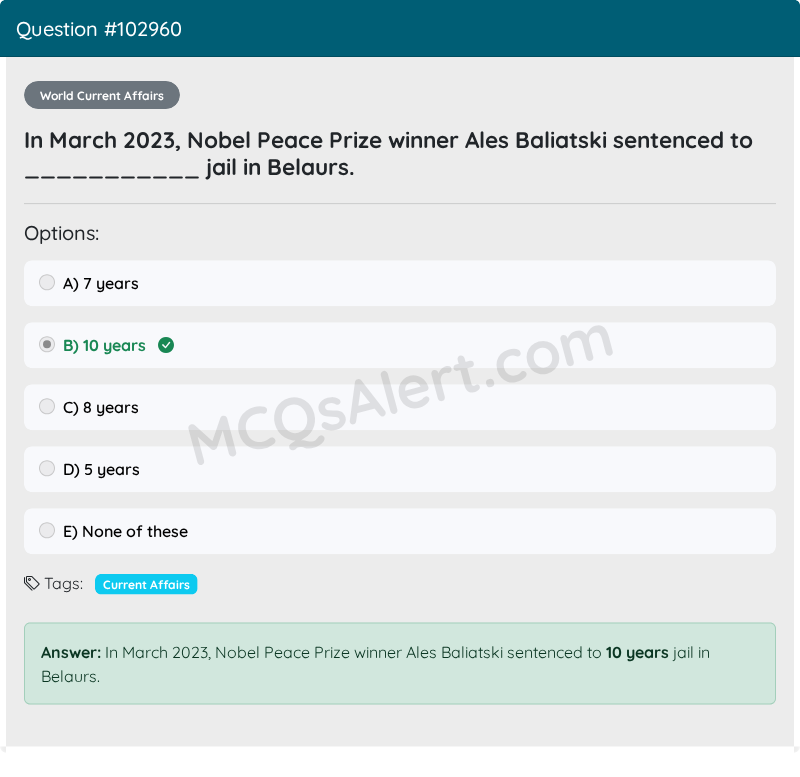Select the option row labeled B) 10 years

tap(400, 345)
